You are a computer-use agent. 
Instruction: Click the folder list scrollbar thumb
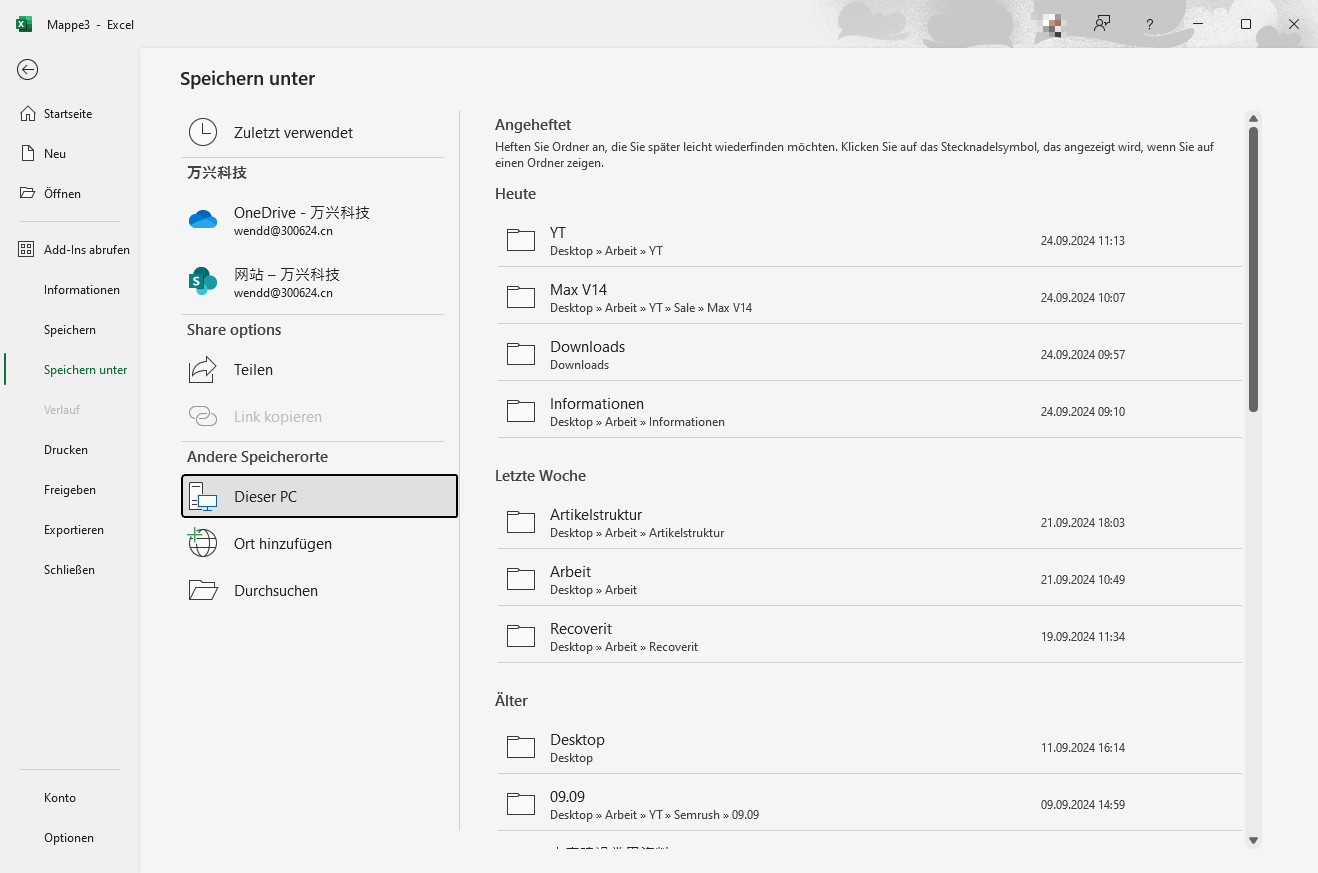click(x=1253, y=269)
